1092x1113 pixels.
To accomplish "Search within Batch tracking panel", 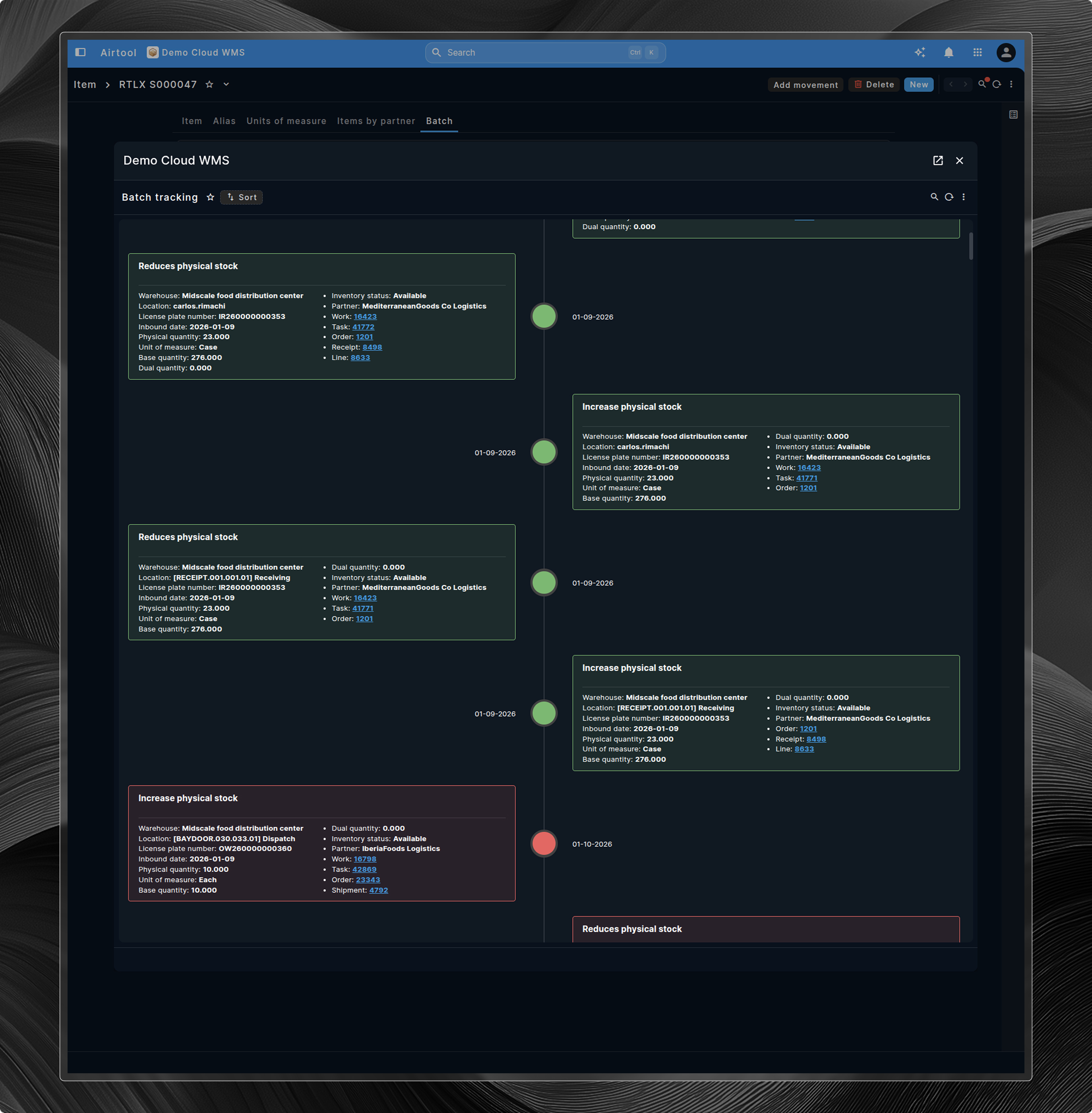I will tap(934, 197).
